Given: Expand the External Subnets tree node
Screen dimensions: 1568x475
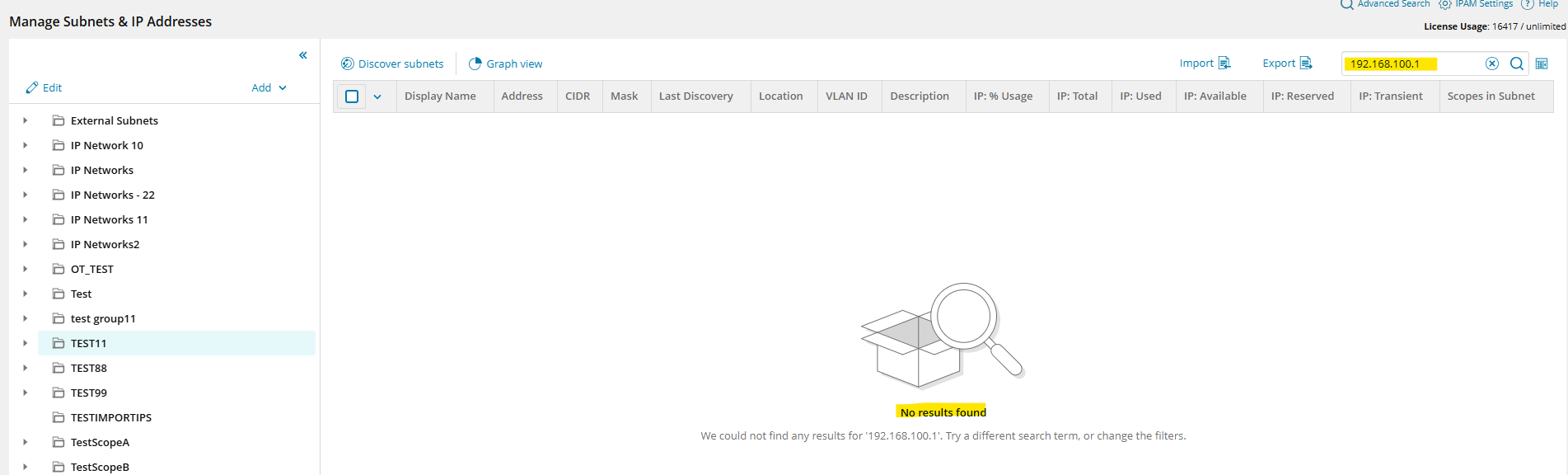Looking at the screenshot, I should (x=26, y=120).
